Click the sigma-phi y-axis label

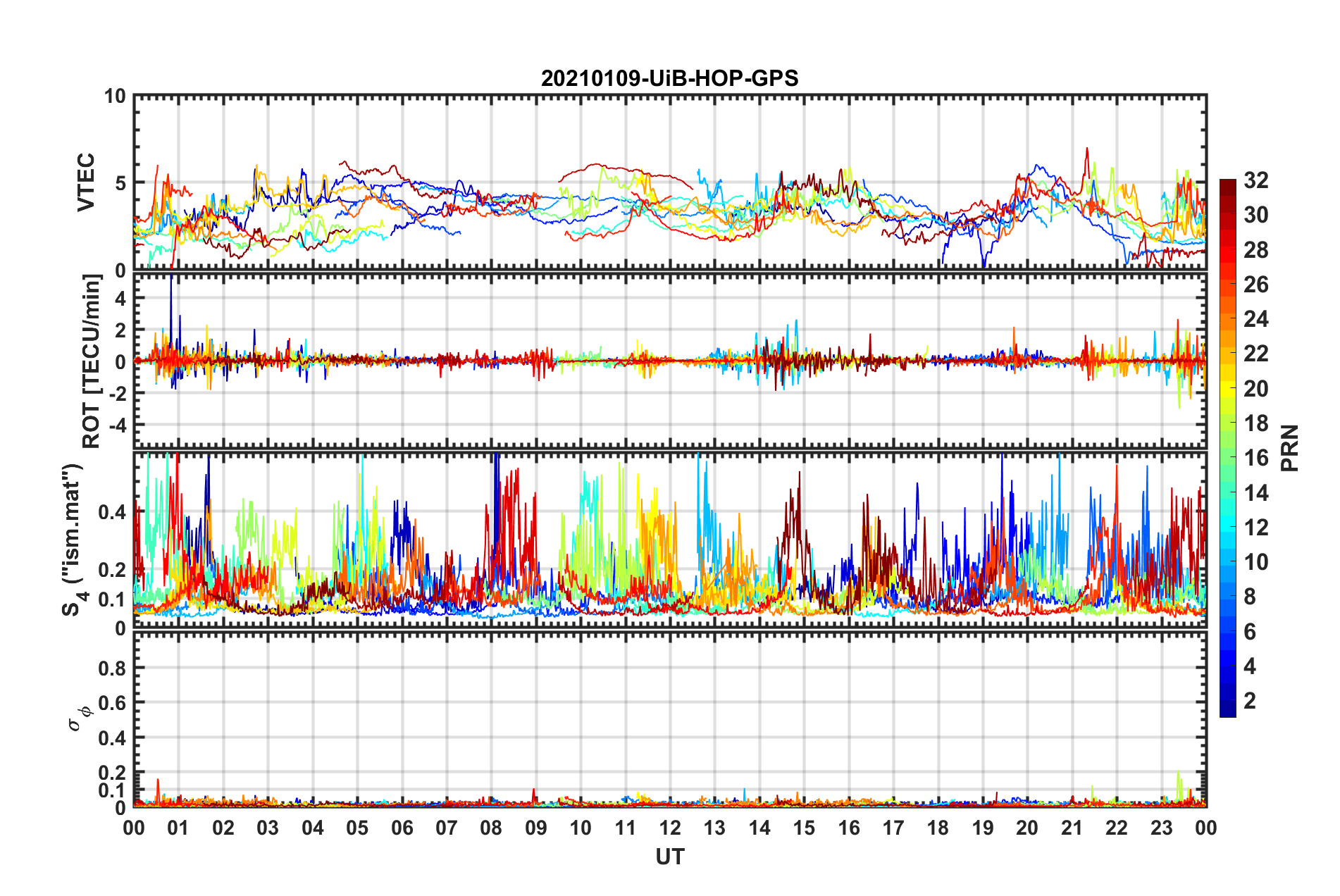[x=80, y=718]
